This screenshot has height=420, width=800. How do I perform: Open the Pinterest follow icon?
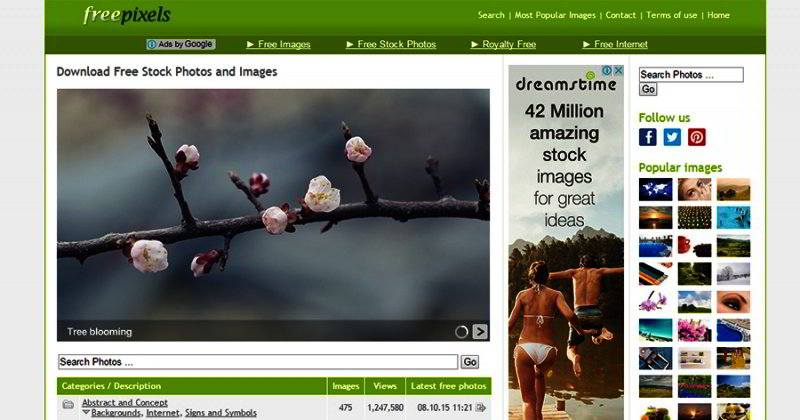[696, 137]
